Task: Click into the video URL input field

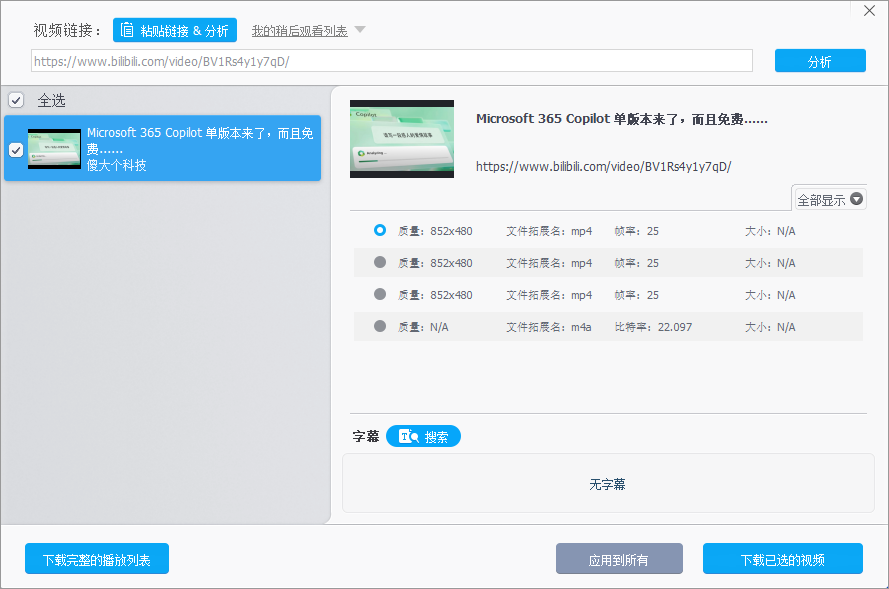Action: pyautogui.click(x=392, y=61)
